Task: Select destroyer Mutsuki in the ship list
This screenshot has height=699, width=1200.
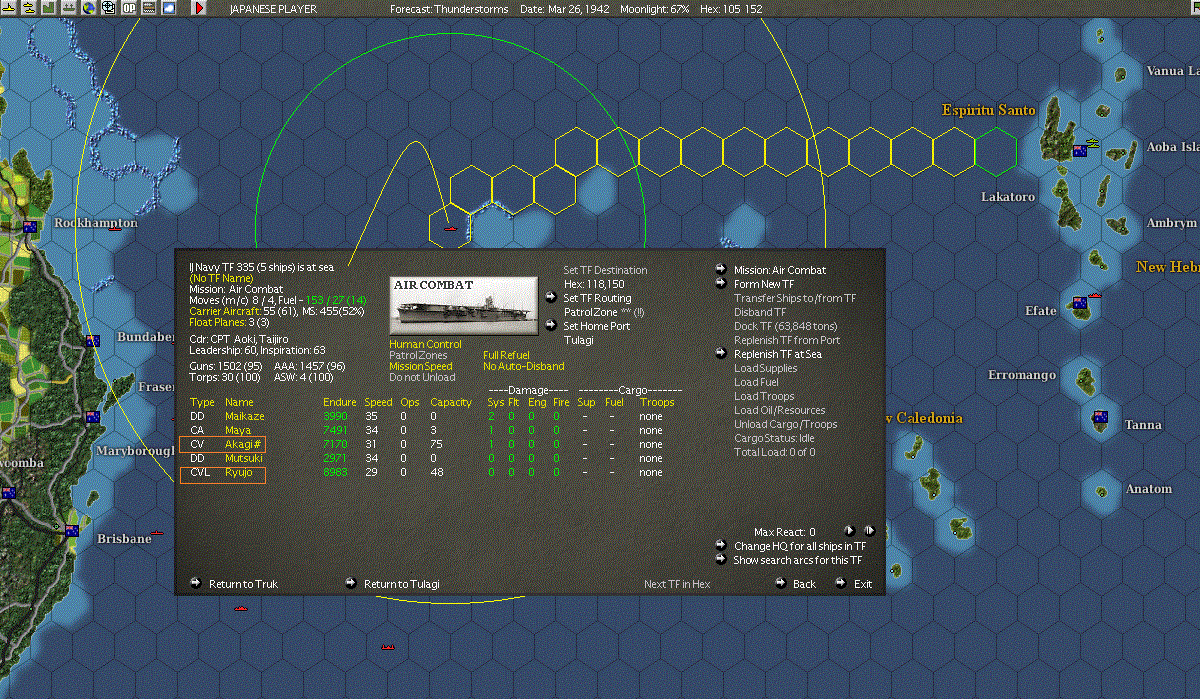Action: click(x=243, y=458)
